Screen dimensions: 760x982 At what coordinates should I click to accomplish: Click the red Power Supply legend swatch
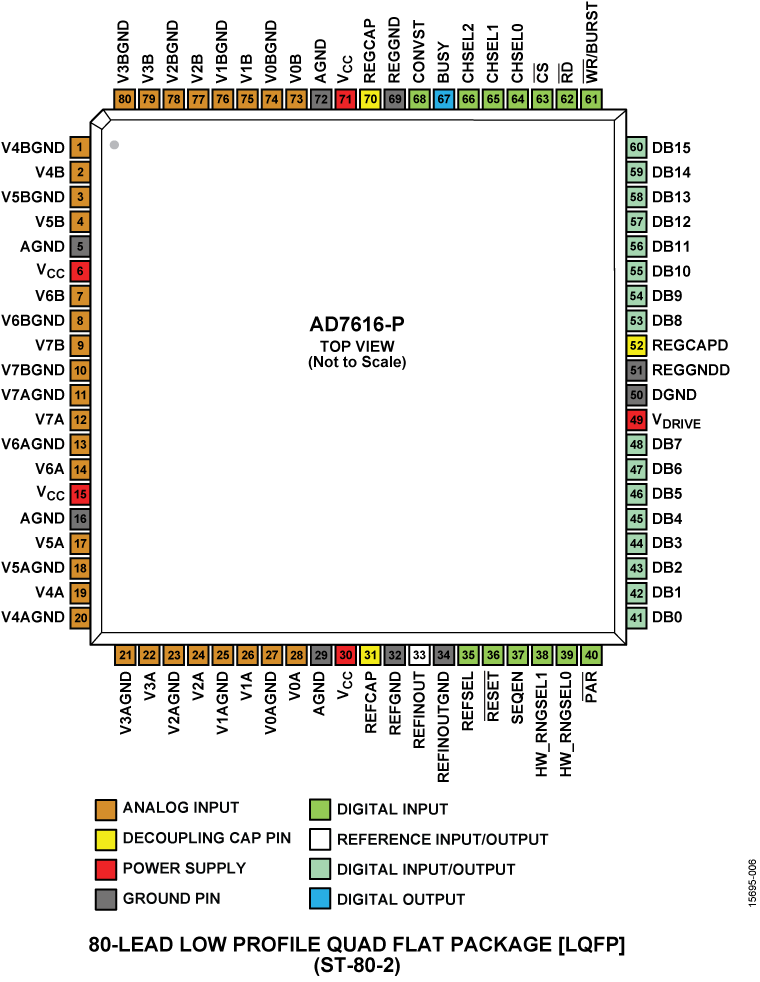[106, 869]
